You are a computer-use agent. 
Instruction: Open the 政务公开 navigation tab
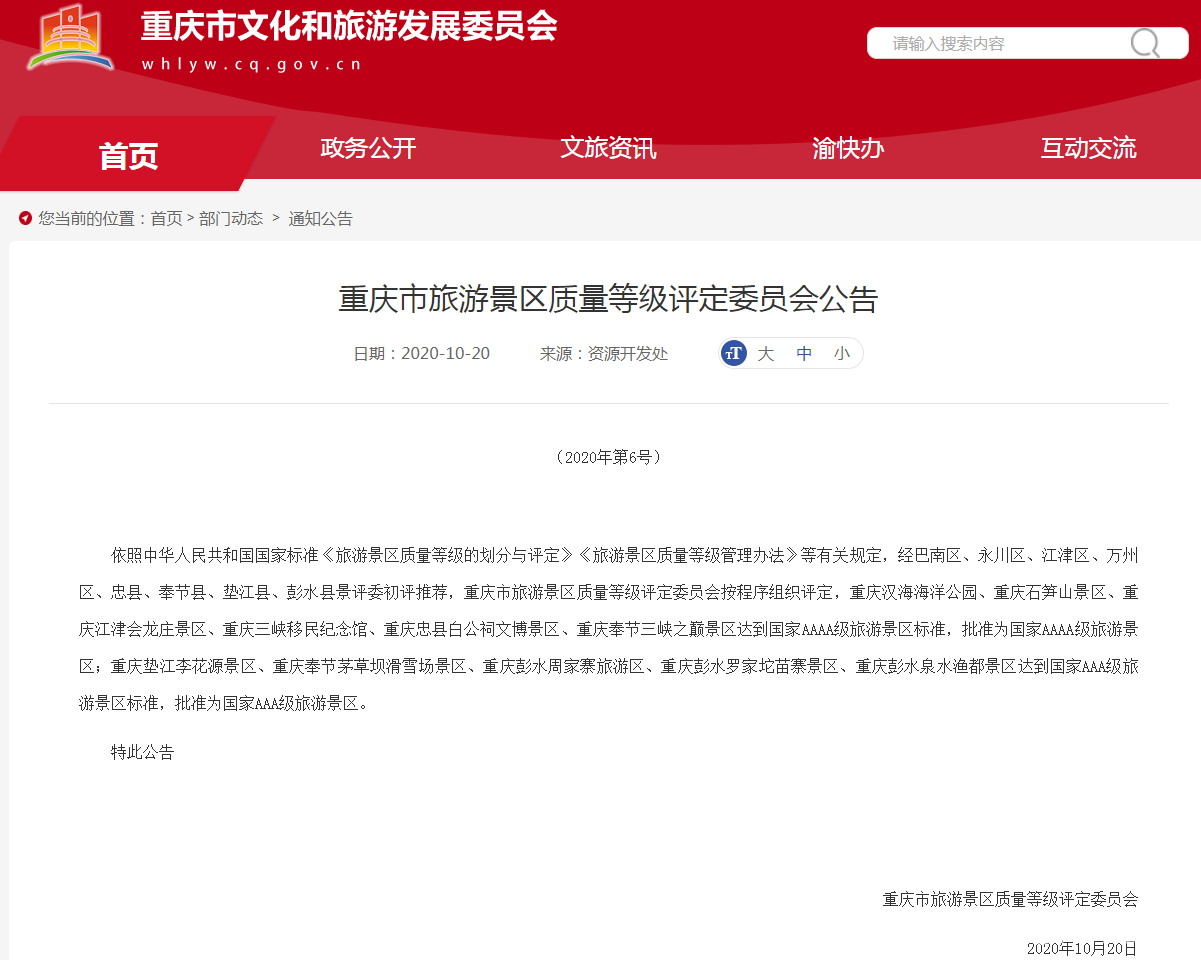pos(368,148)
